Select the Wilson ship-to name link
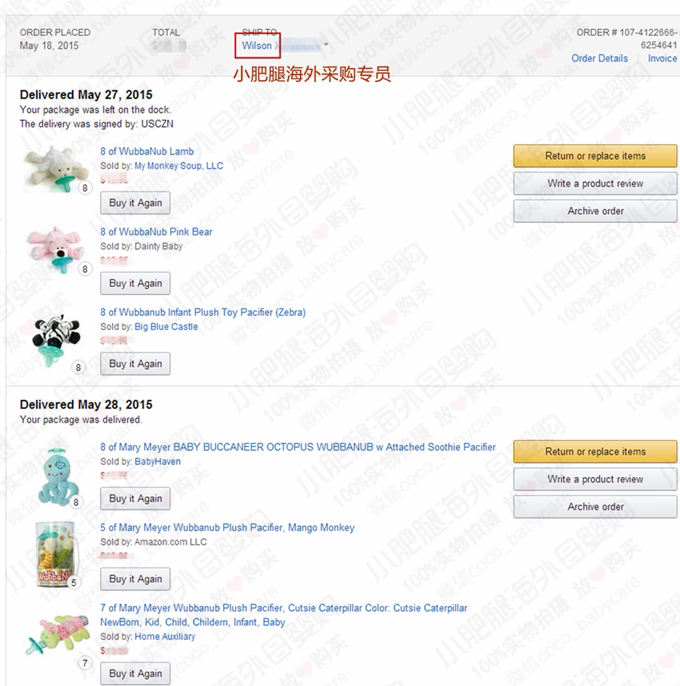The width and height of the screenshot is (680, 686). 257,46
